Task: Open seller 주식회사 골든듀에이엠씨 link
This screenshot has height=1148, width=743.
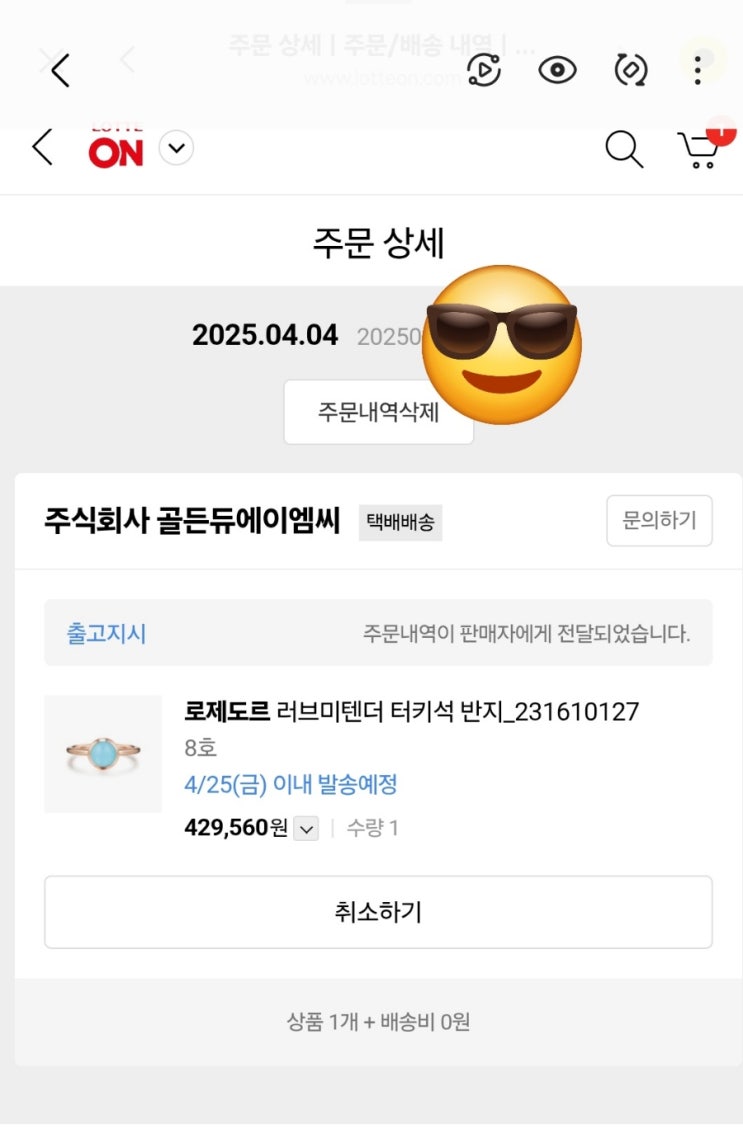Action: click(x=192, y=521)
